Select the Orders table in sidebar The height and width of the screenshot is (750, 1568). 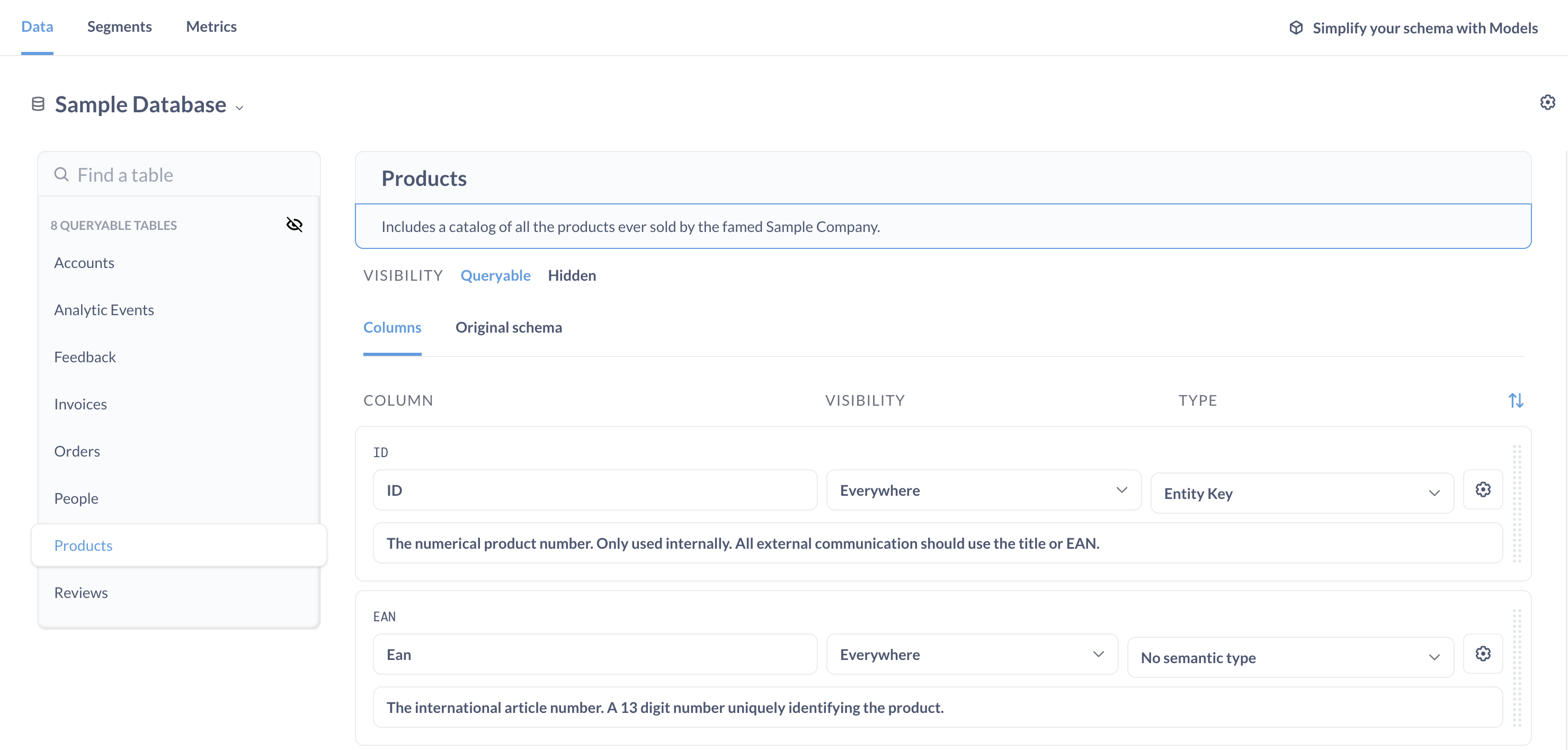click(x=77, y=451)
